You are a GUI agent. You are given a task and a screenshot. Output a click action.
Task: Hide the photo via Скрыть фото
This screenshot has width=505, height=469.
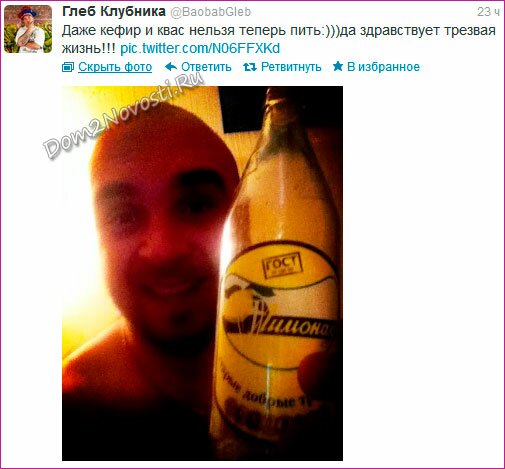[115, 67]
